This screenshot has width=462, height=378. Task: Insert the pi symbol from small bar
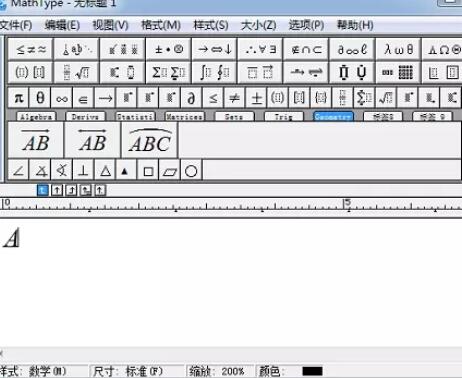click(x=18, y=98)
